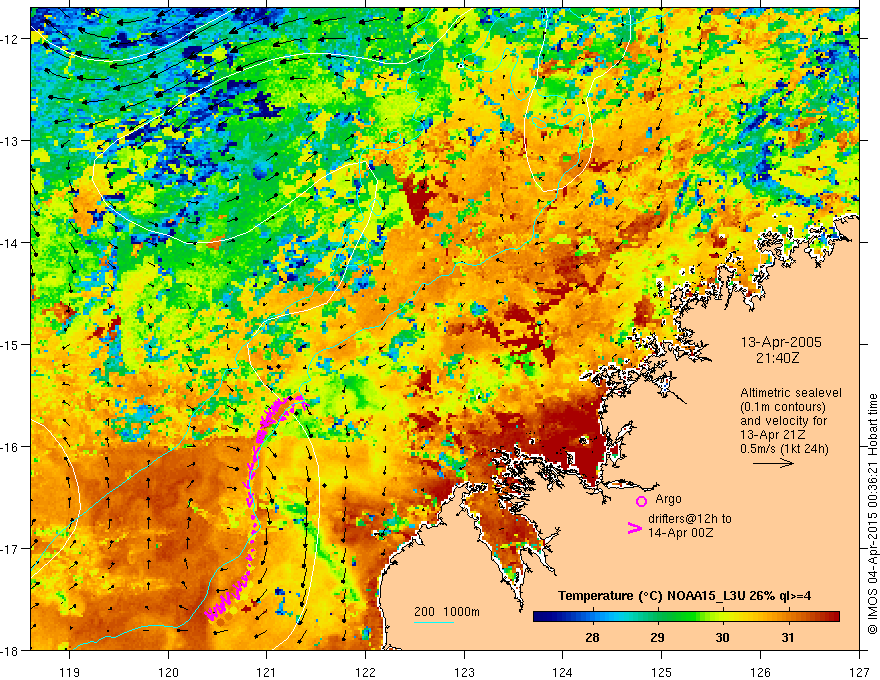
Task: Click the IMOS copyright timestamp text
Action: click(x=872, y=513)
